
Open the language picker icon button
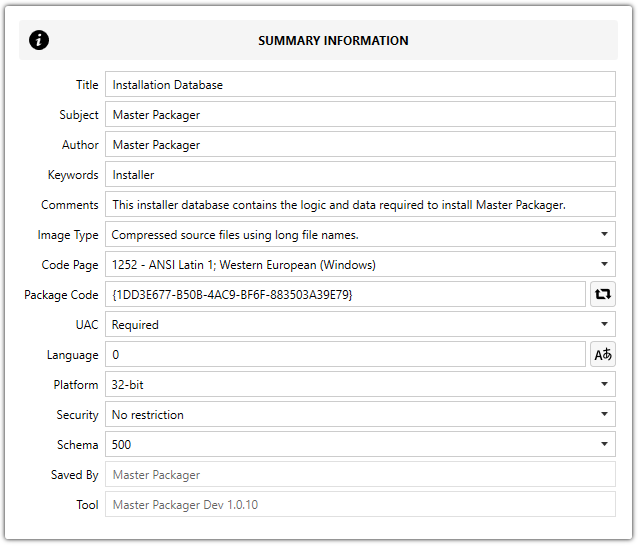pos(603,354)
